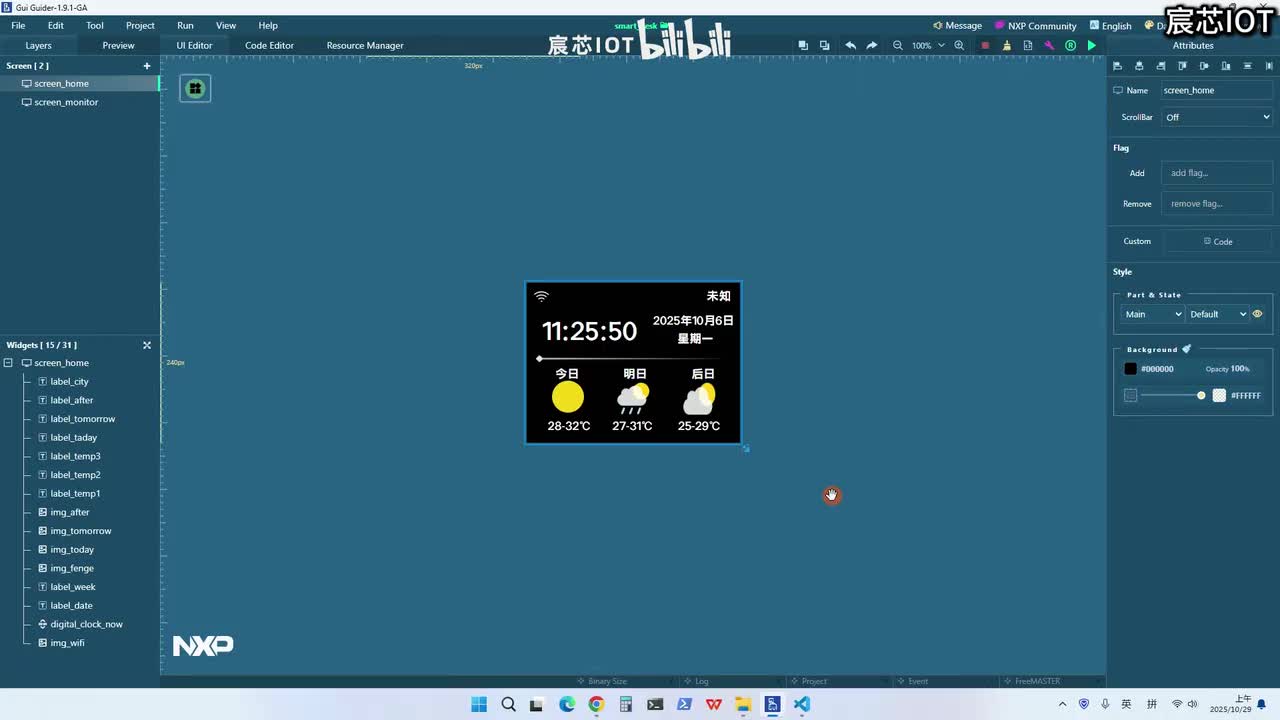
Task: Click the generate code file icon
Action: pyautogui.click(x=1028, y=45)
